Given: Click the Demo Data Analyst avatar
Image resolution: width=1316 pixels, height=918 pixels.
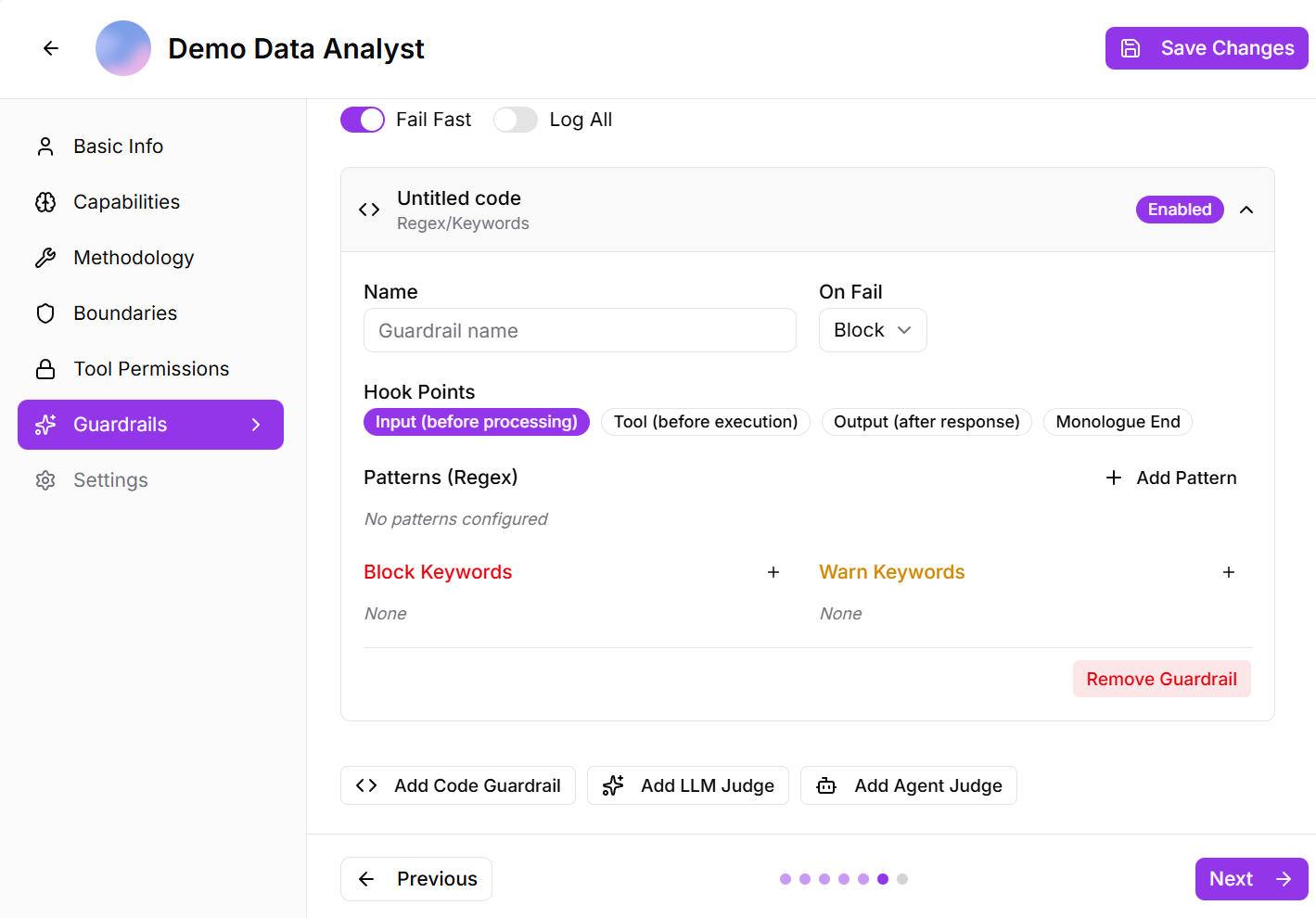Looking at the screenshot, I should (123, 48).
